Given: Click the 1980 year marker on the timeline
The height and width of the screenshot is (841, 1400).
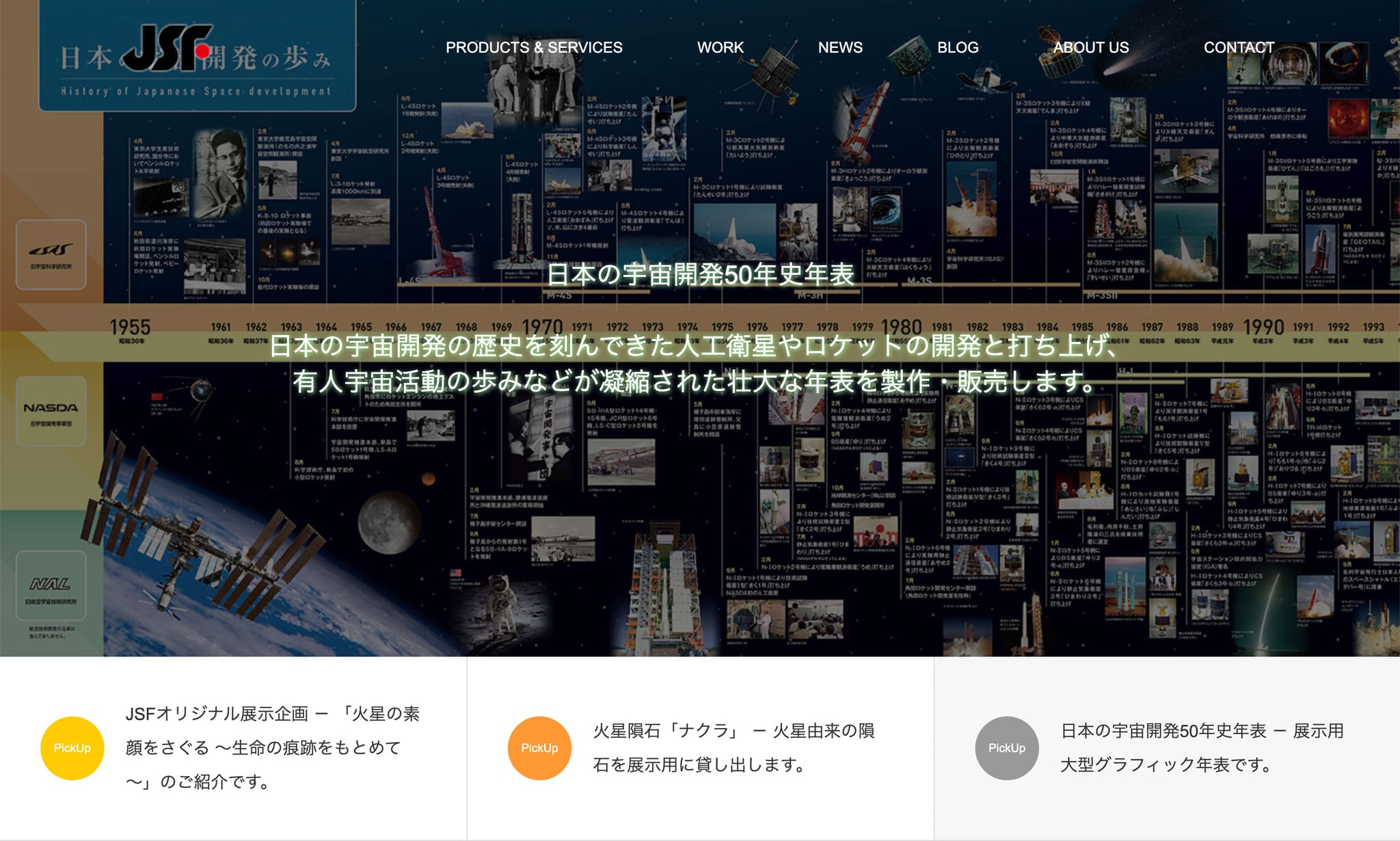Looking at the screenshot, I should pos(902,328).
